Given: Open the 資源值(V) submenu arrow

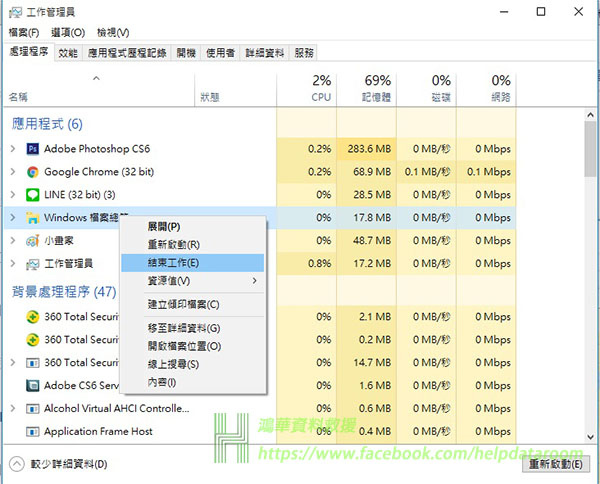Looking at the screenshot, I should click(254, 281).
